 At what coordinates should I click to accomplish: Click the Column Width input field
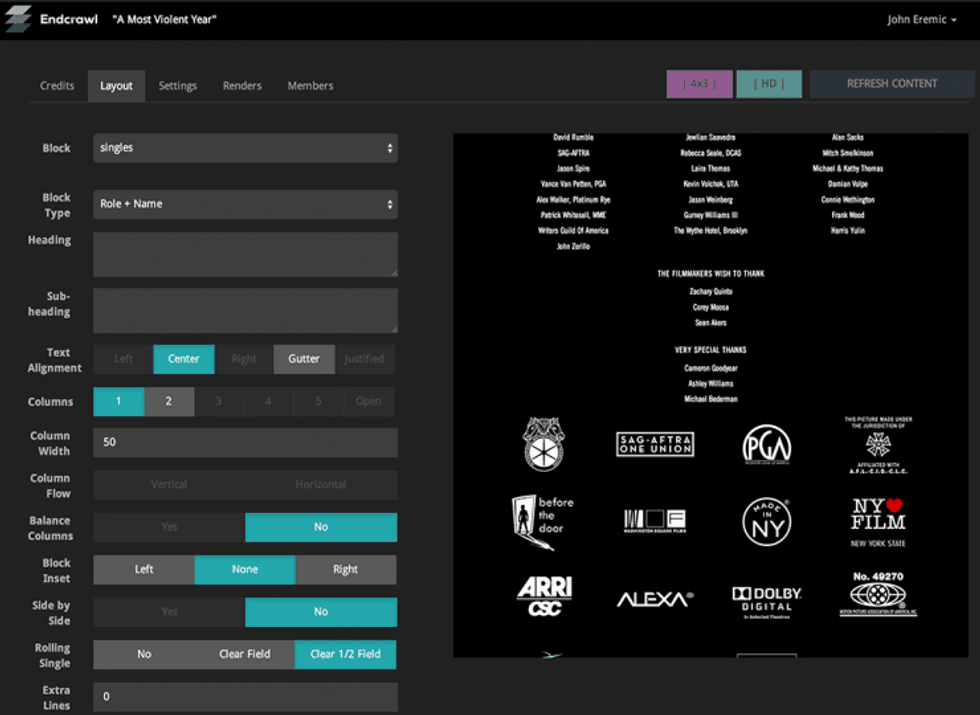(245, 442)
